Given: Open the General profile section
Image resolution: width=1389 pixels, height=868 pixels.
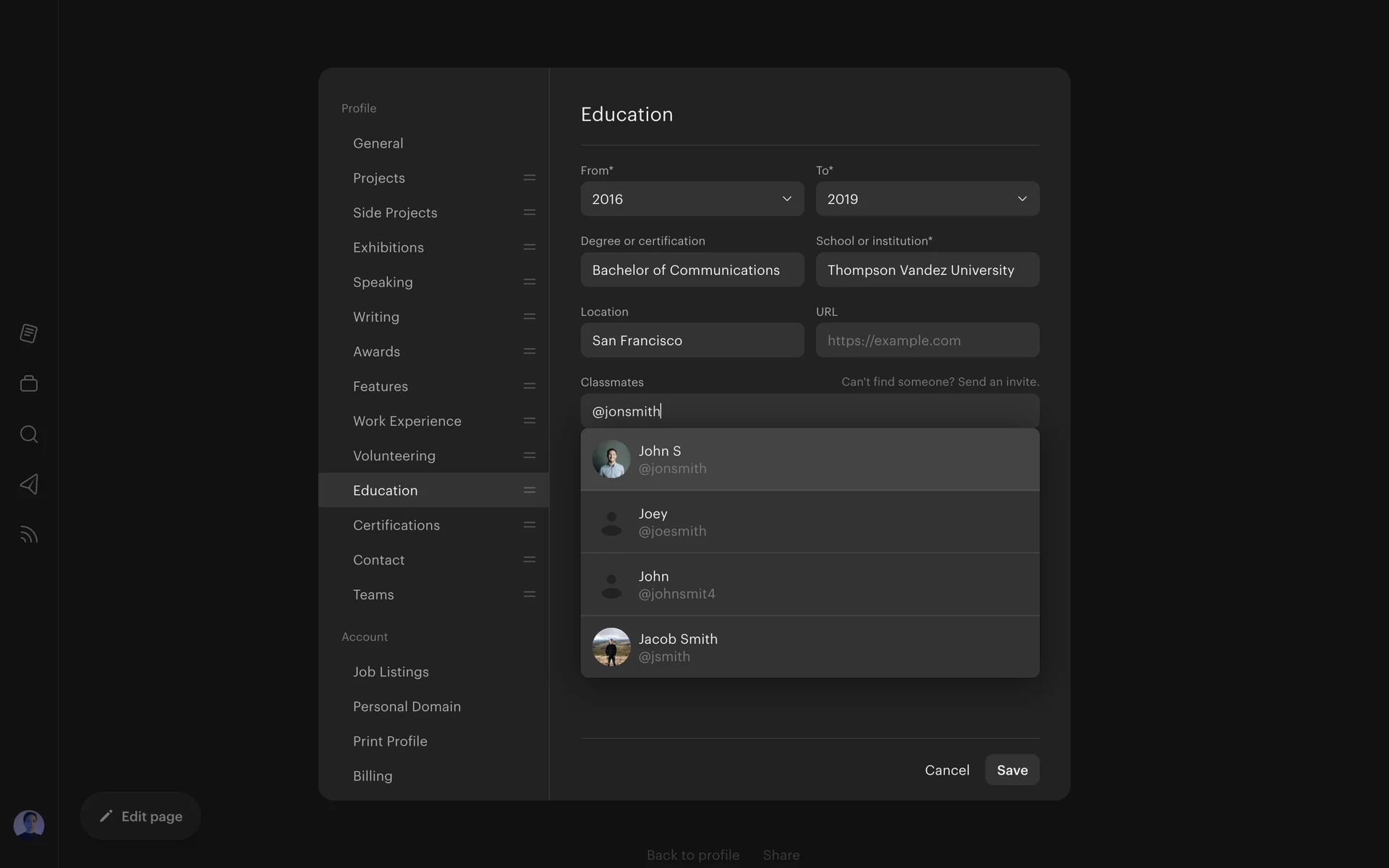Looking at the screenshot, I should click(378, 143).
